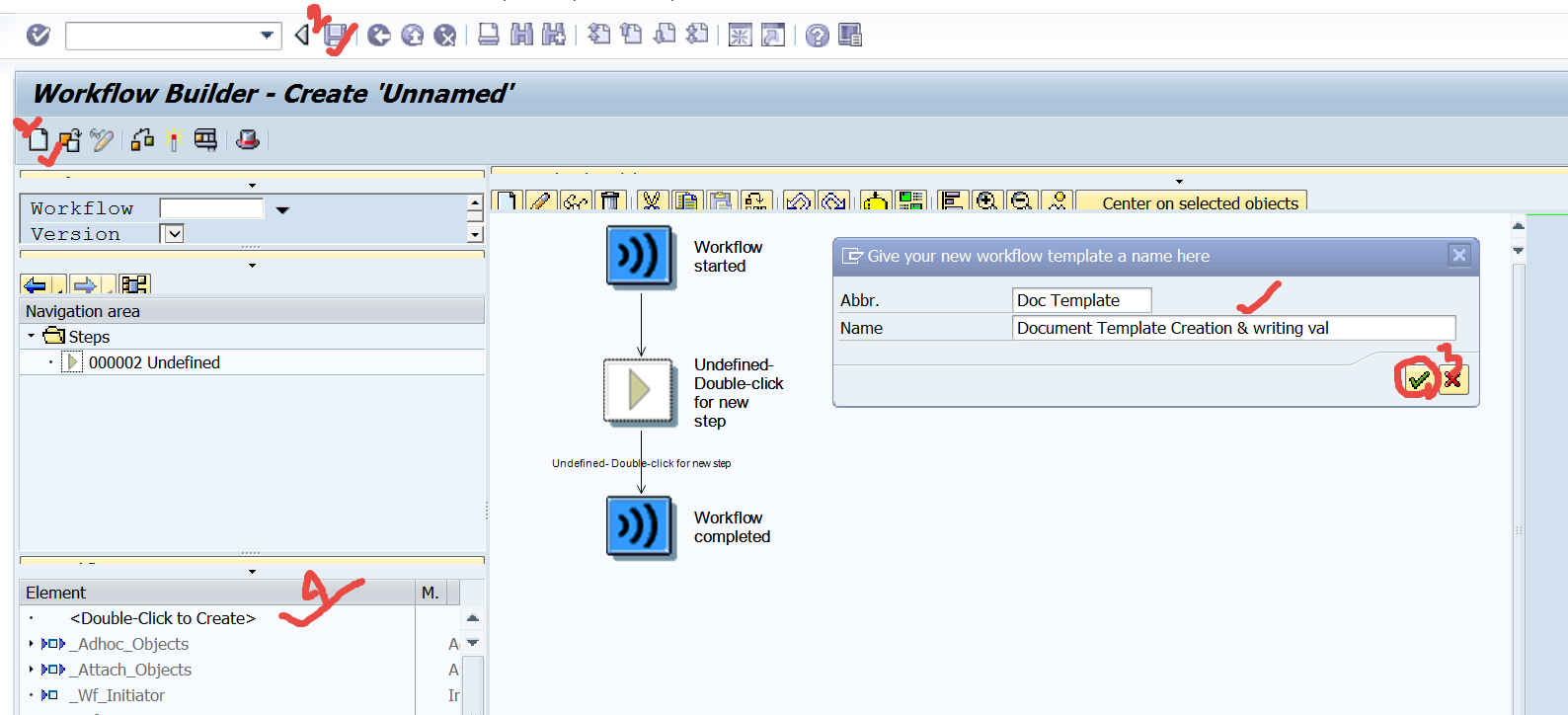Screen dimensions: 1568x715
Task: Select the 000002 Undefined step
Action: pos(154,362)
